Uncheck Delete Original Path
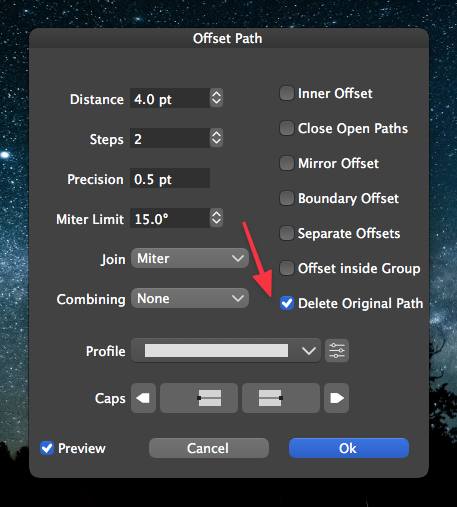This screenshot has height=507, width=457. click(287, 303)
